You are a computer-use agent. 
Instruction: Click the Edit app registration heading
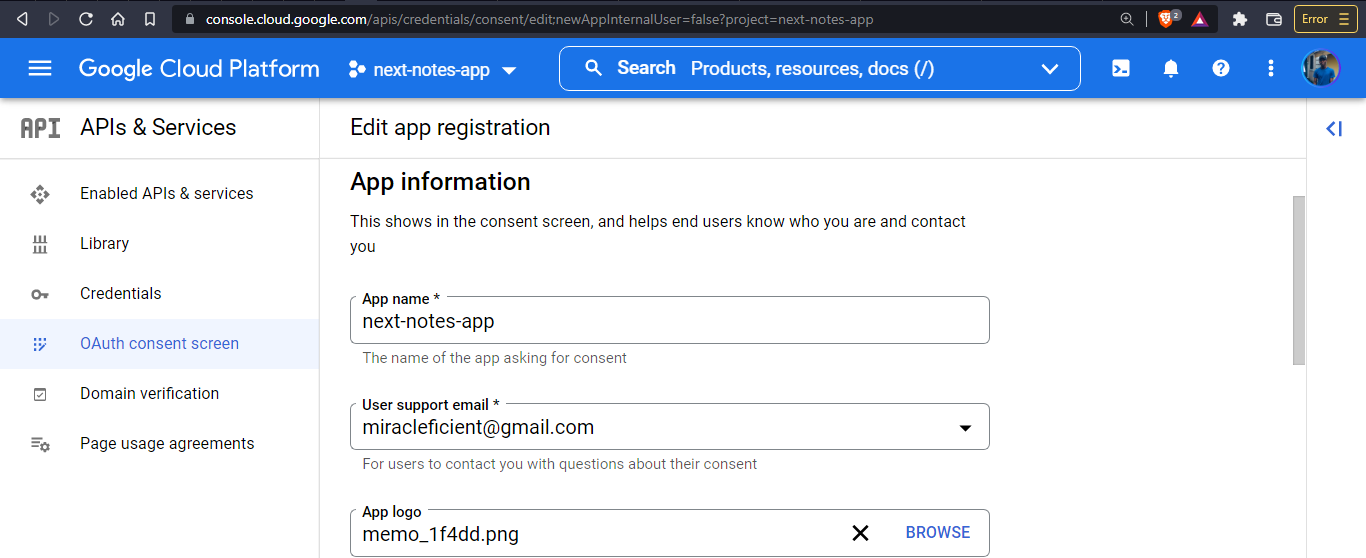click(450, 128)
